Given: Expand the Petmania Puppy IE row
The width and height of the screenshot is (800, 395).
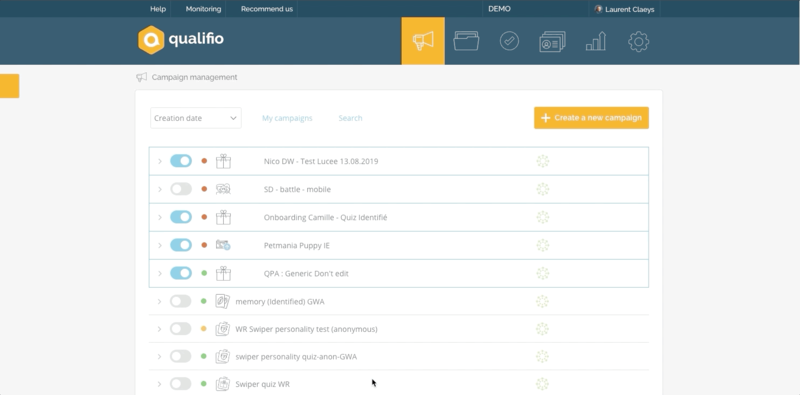Looking at the screenshot, I should (160, 245).
